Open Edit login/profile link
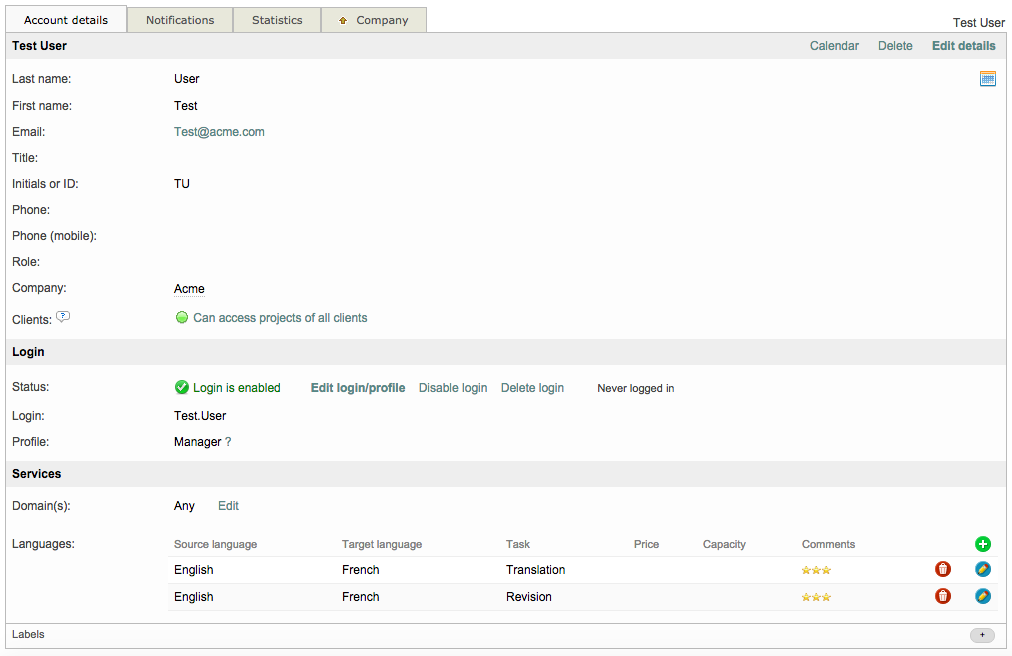 pyautogui.click(x=357, y=388)
